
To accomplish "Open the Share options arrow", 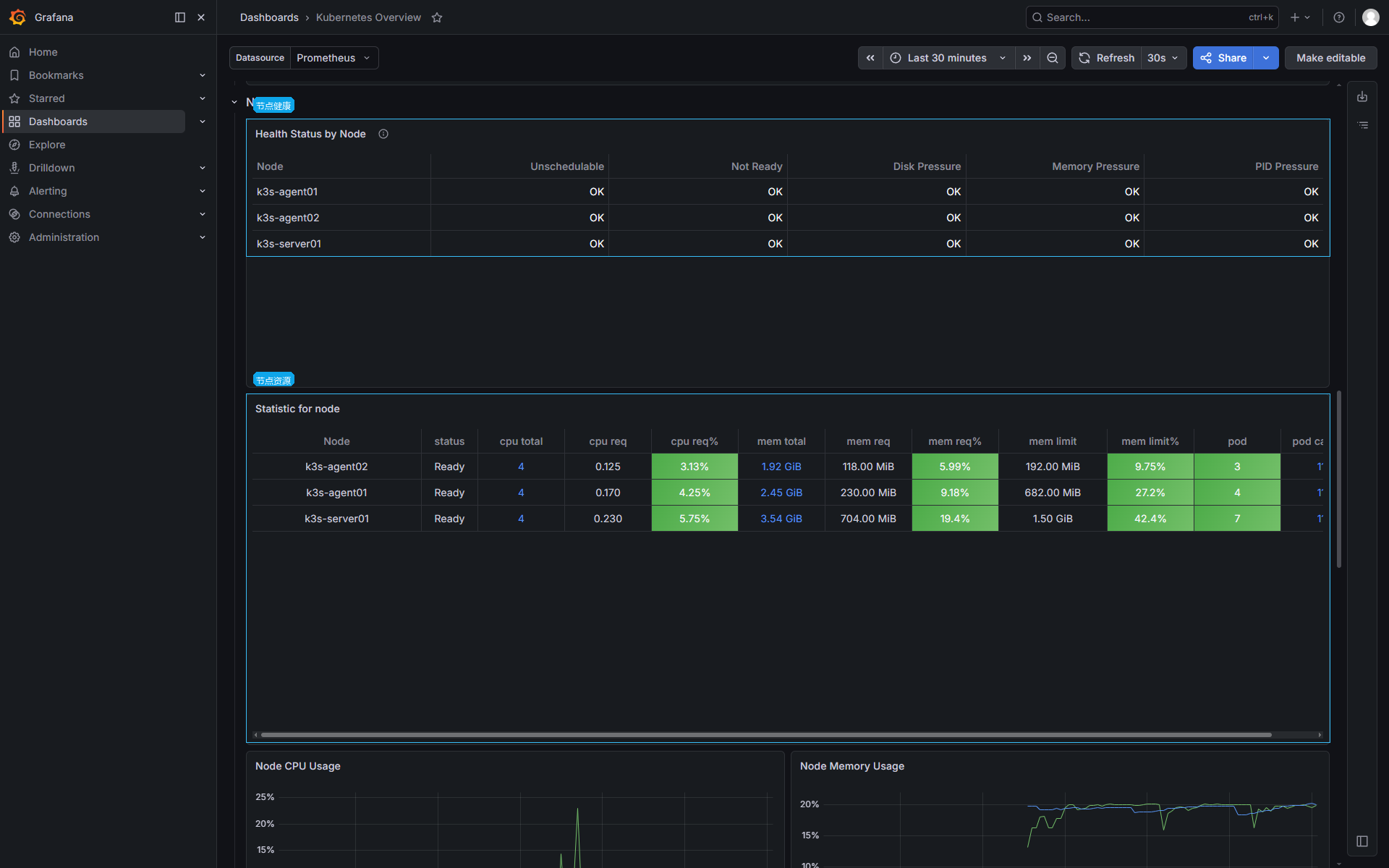I will (1267, 58).
